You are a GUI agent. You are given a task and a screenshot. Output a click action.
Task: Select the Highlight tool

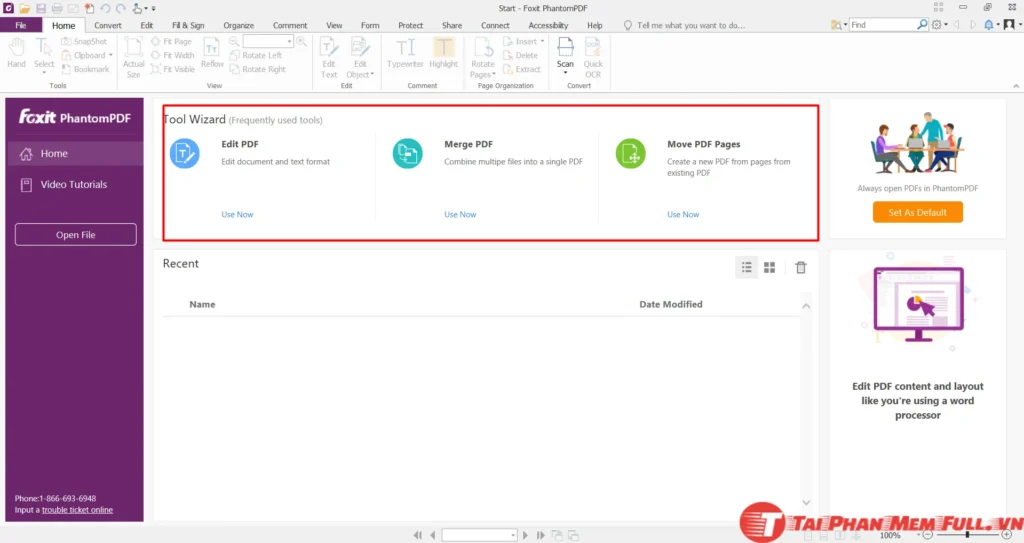pos(443,53)
